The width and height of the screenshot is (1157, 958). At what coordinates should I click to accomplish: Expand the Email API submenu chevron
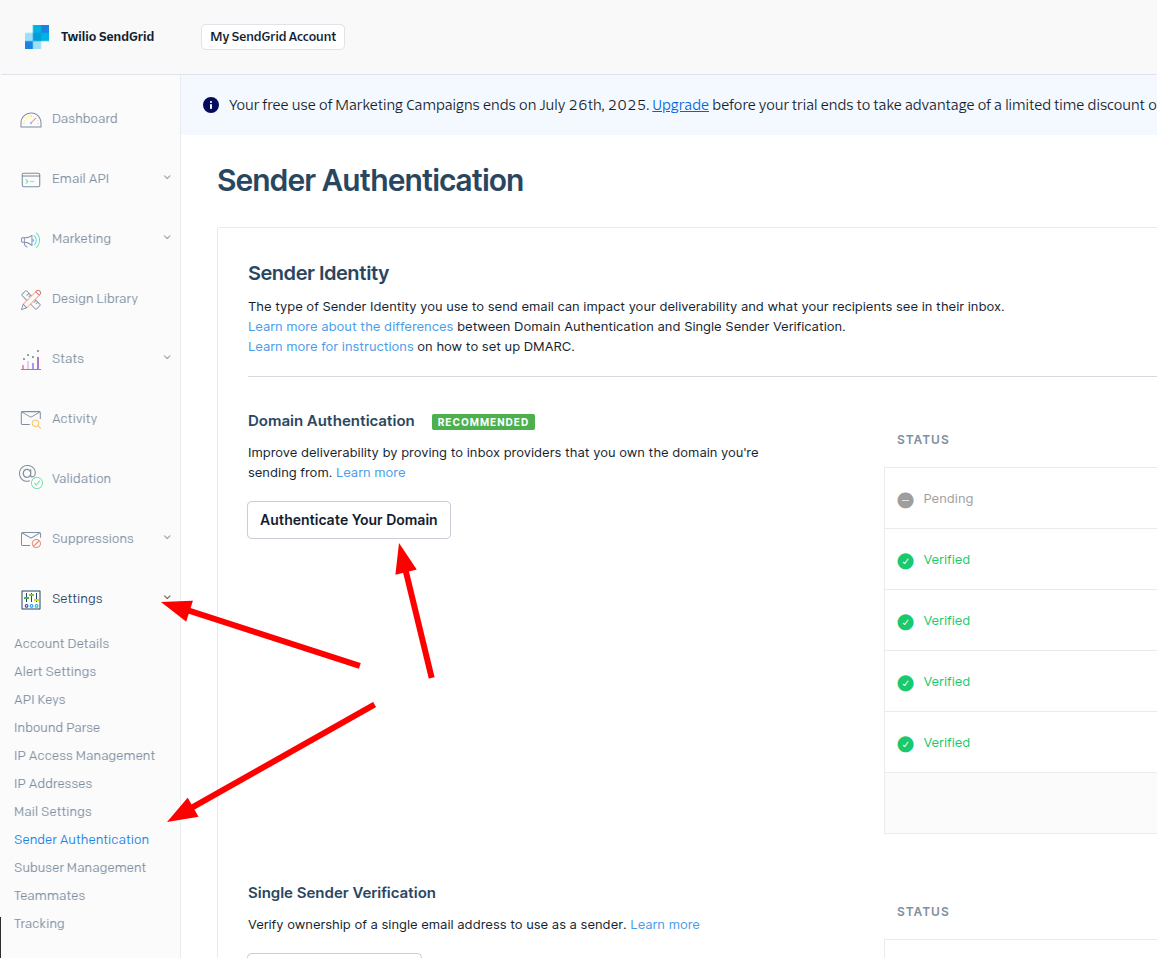167,178
